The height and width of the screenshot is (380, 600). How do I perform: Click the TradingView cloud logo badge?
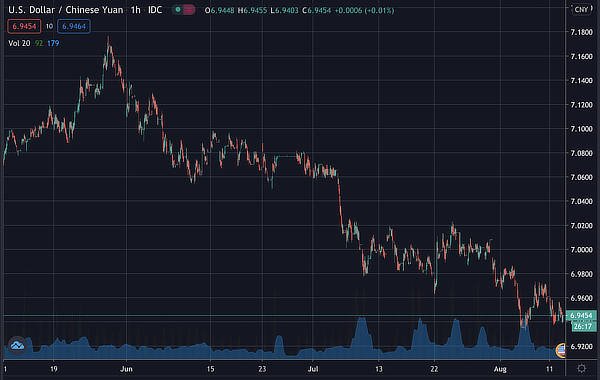click(18, 345)
